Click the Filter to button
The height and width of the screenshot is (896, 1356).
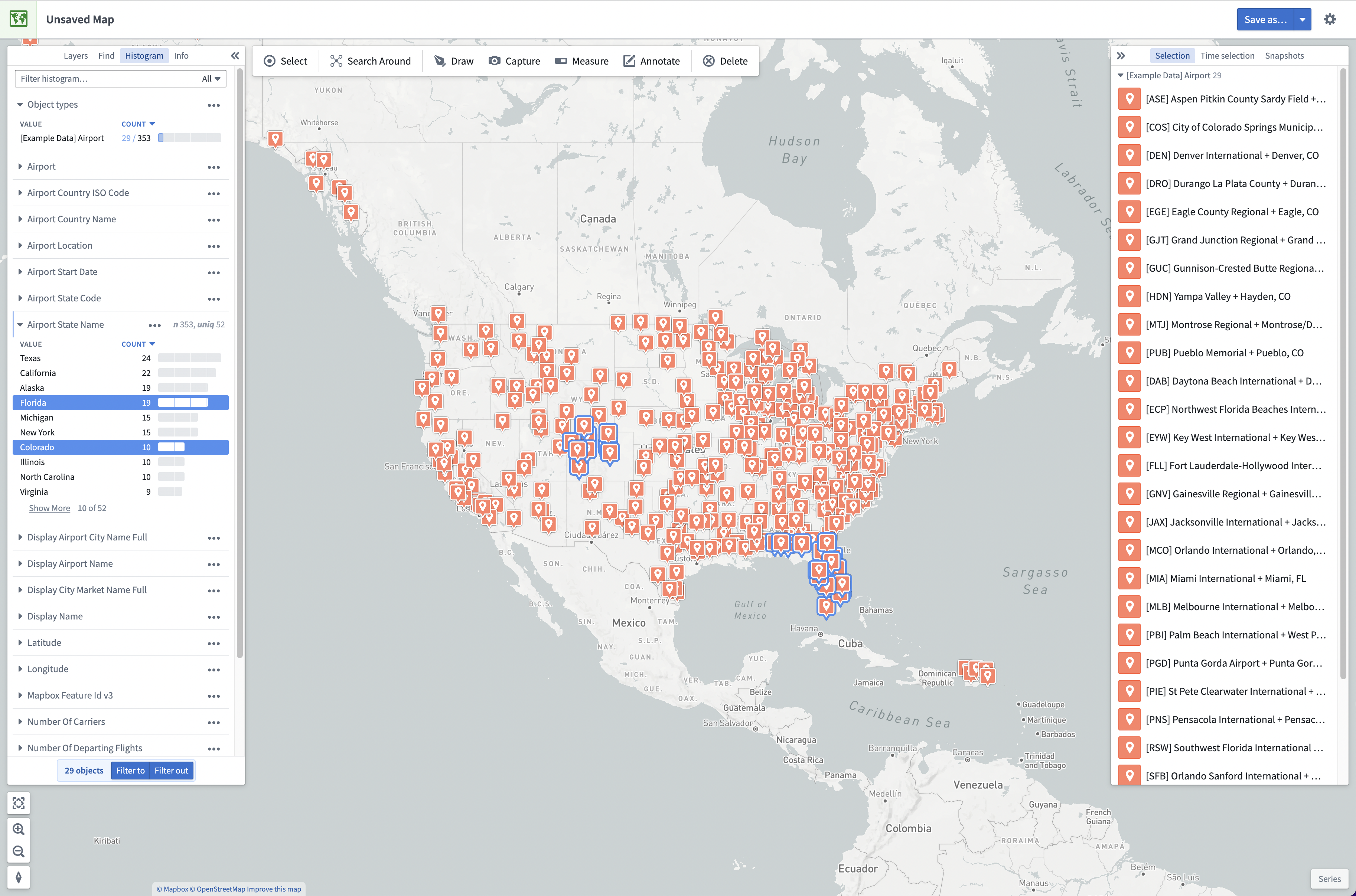tap(130, 770)
